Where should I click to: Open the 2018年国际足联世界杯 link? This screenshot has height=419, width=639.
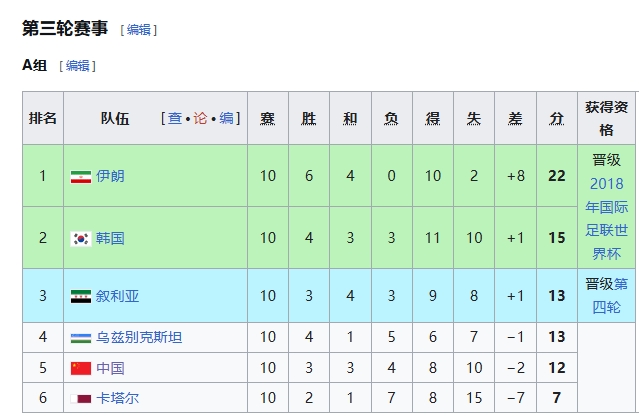(x=606, y=220)
